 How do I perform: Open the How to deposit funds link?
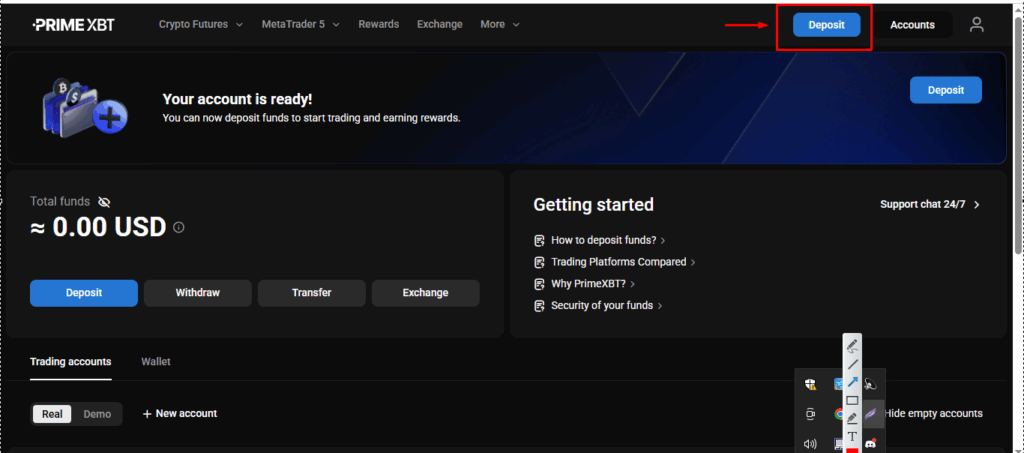click(x=603, y=240)
